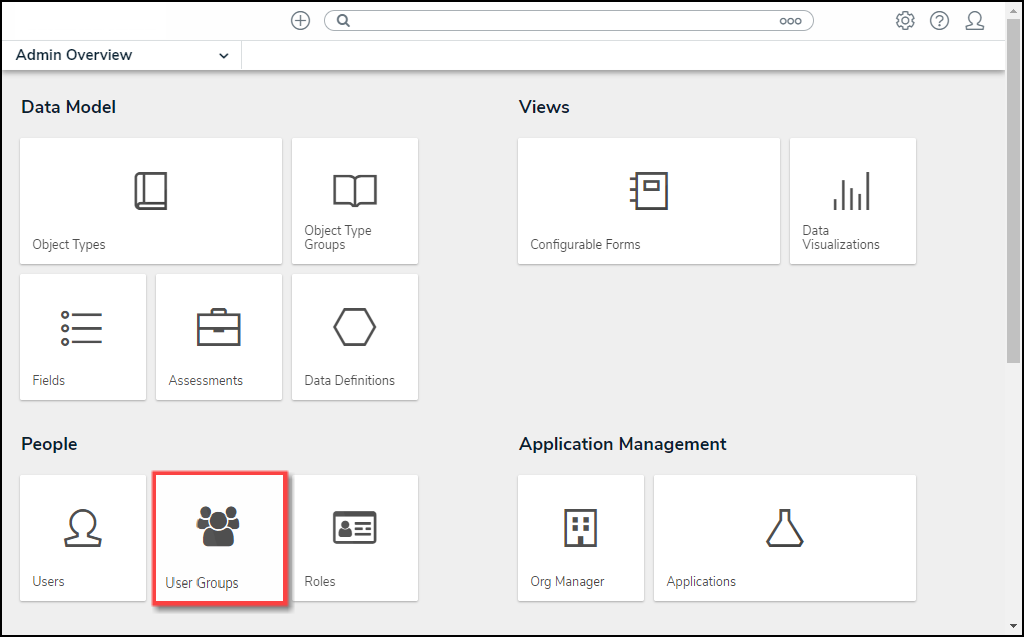1024x637 pixels.
Task: Open the Assessments briefcase icon
Action: (219, 327)
